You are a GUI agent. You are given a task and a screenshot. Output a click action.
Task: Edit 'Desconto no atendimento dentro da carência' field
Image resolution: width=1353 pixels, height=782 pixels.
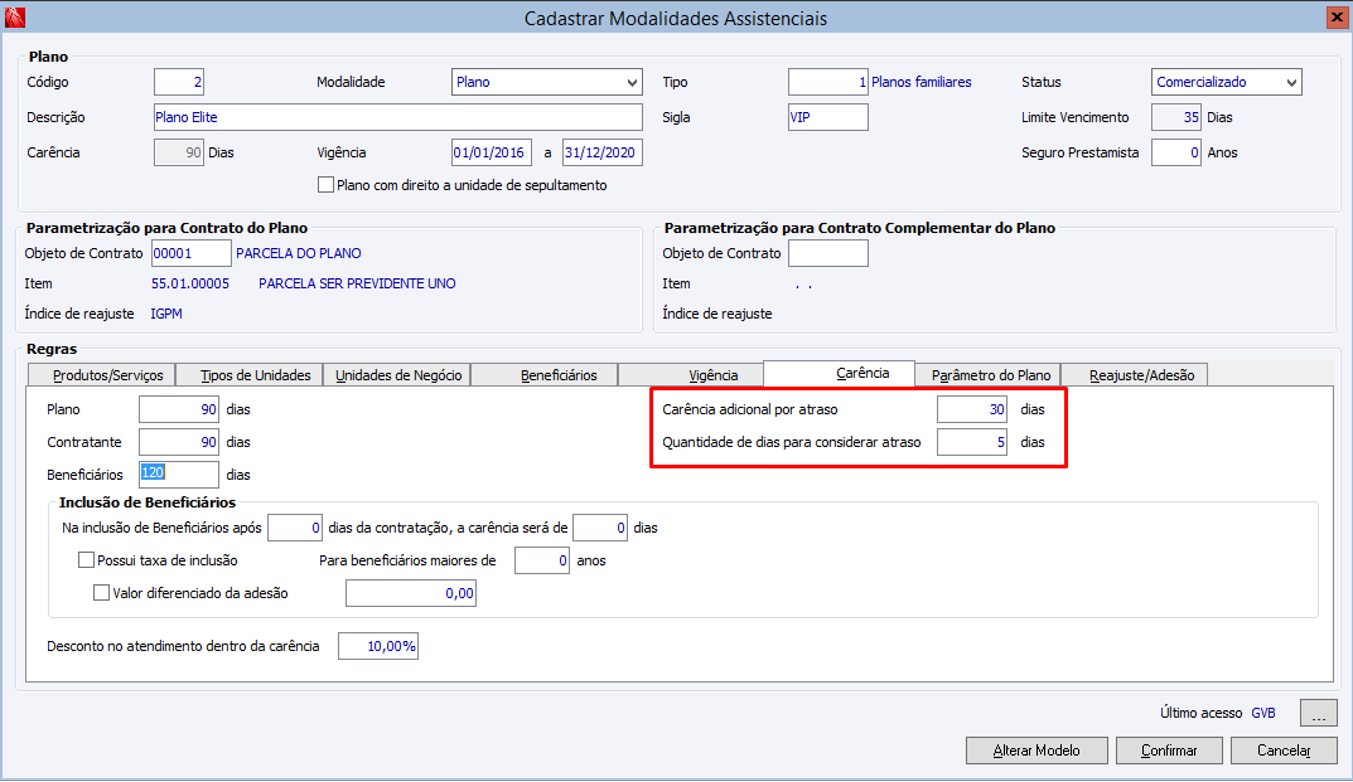(378, 647)
